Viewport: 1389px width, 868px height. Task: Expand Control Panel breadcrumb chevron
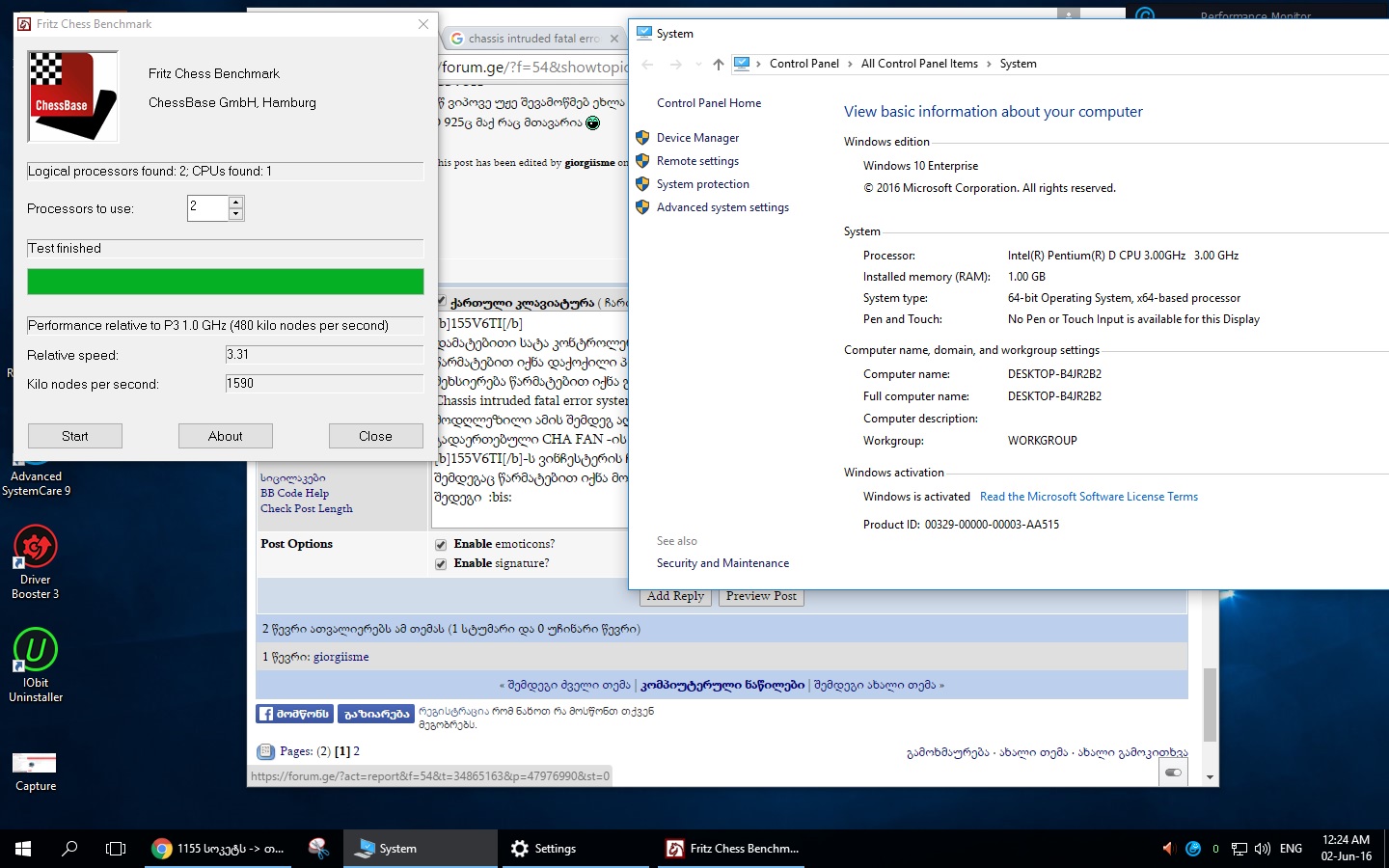pyautogui.click(x=850, y=65)
